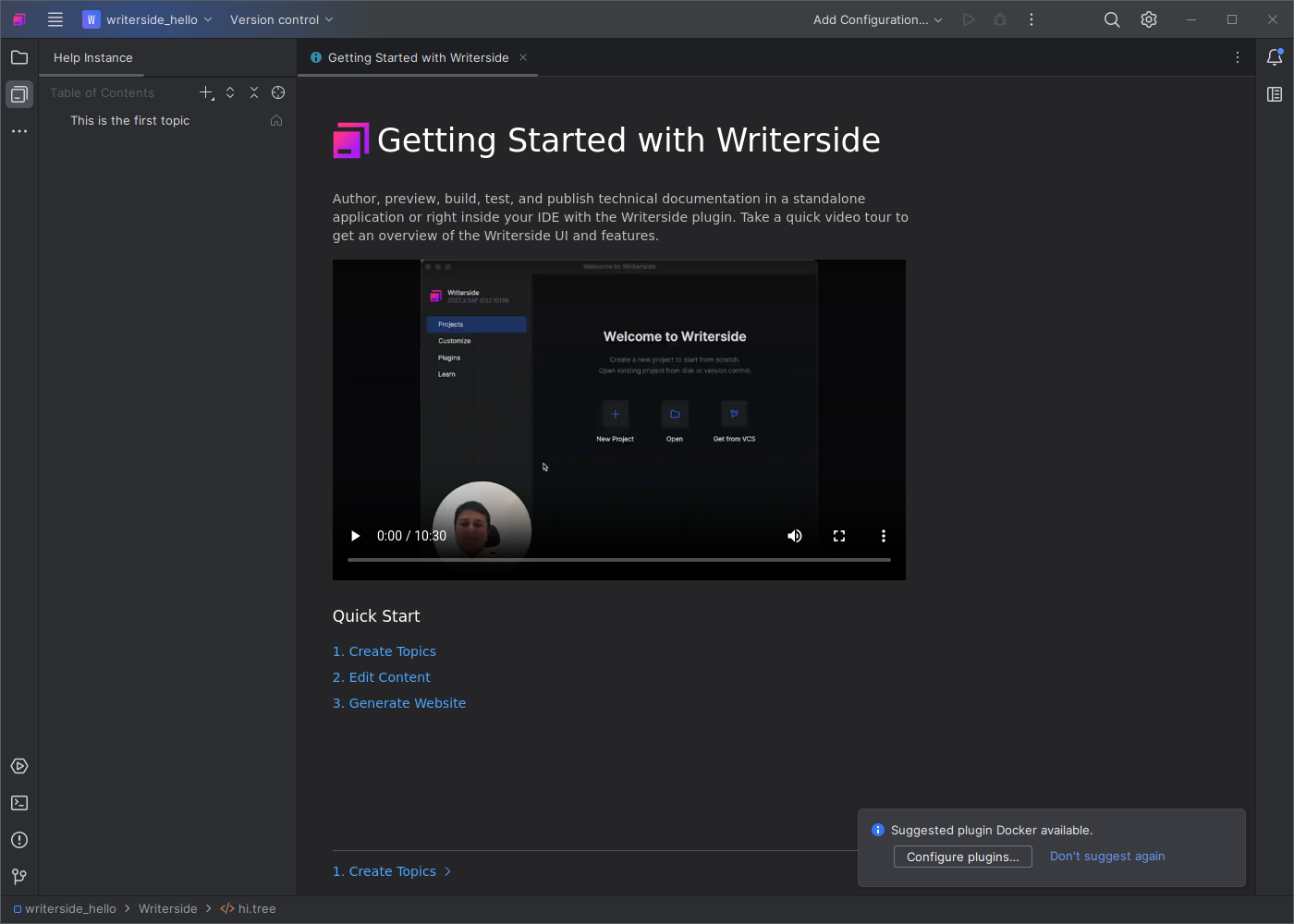Click the select opened file target icon
This screenshot has height=924, width=1294.
tap(278, 92)
